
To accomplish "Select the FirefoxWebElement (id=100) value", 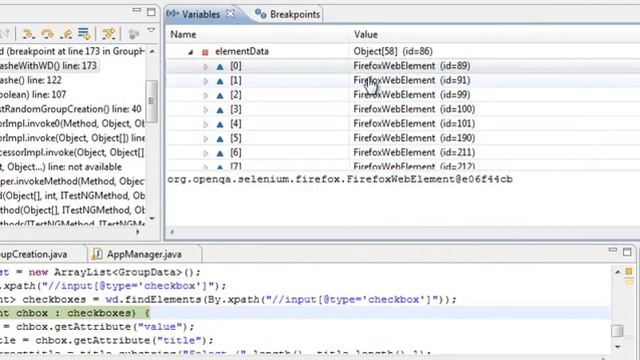I will (414, 109).
